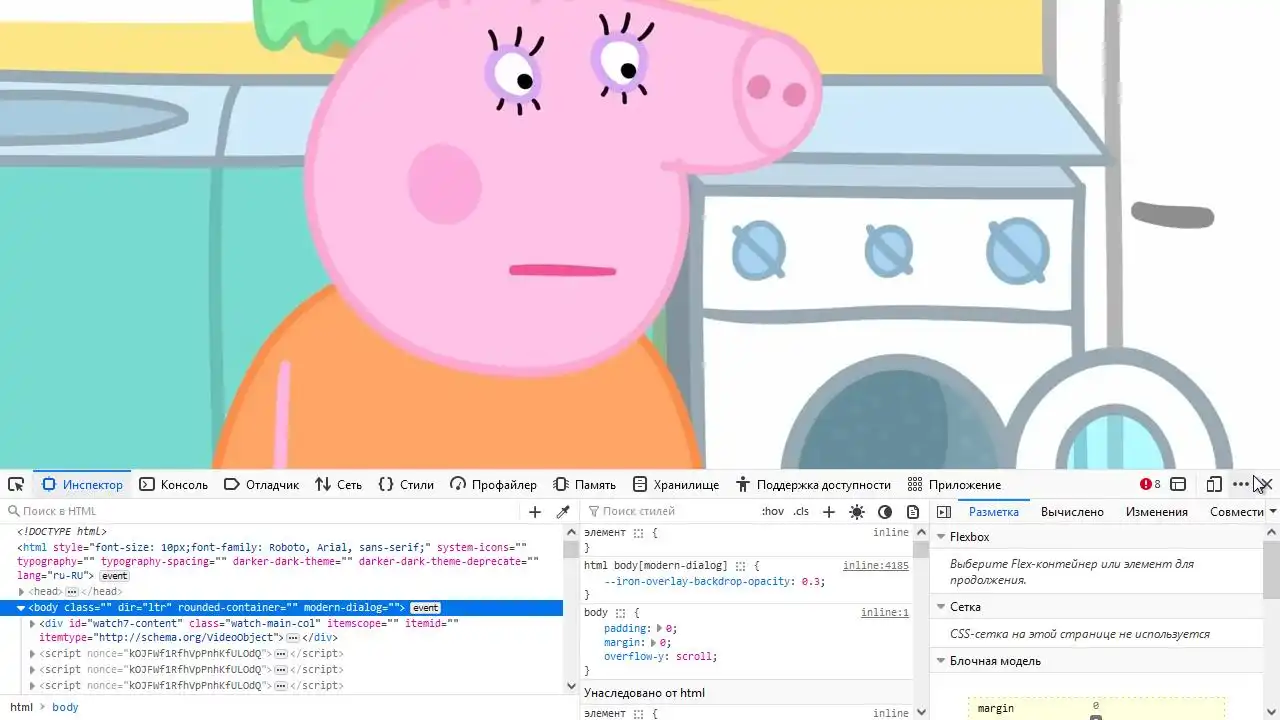This screenshot has height=720, width=1280.
Task: Toggle the layout sidebar pane
Action: tap(943, 512)
